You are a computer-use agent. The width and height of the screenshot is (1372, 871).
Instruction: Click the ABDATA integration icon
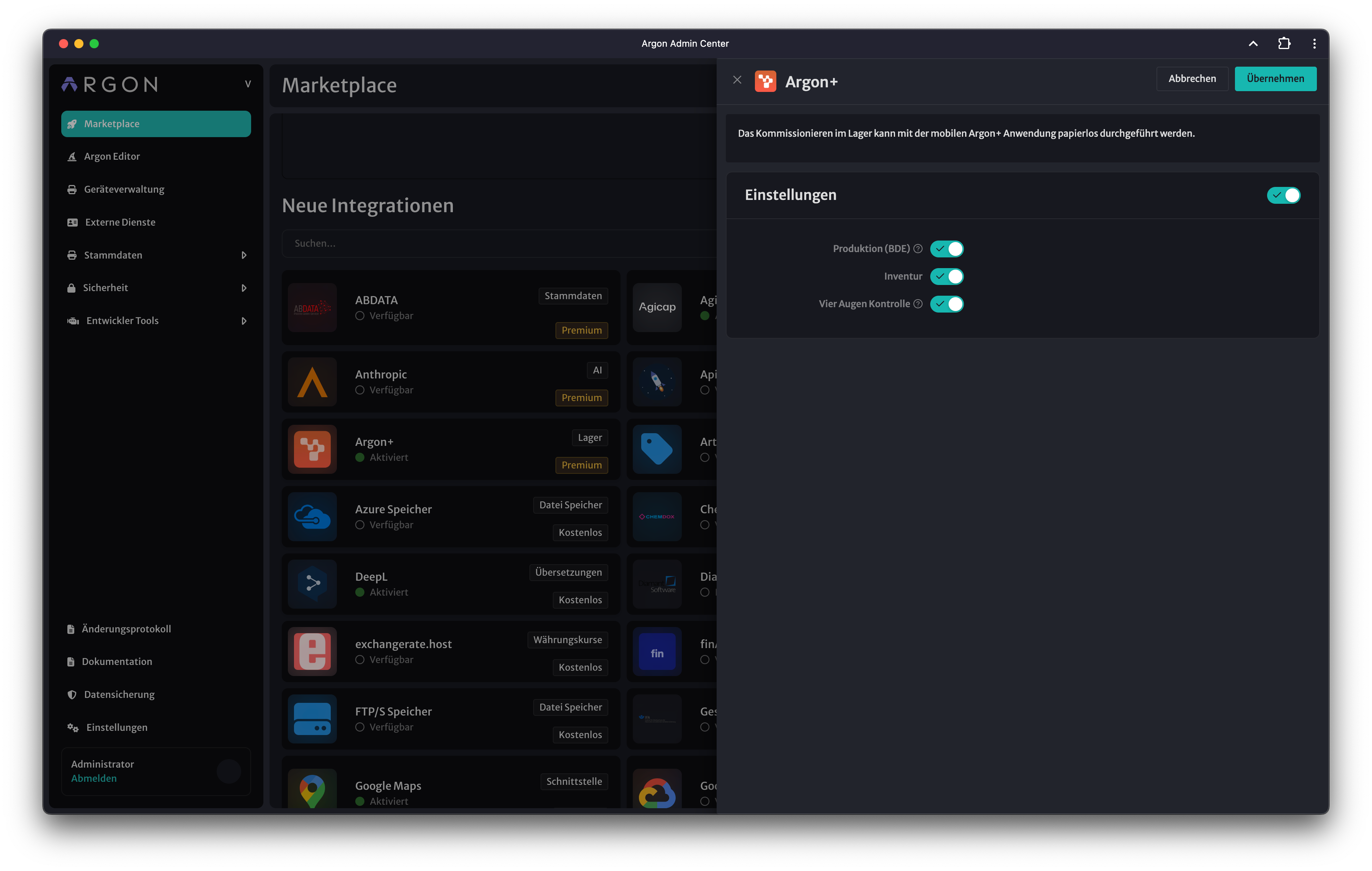pyautogui.click(x=312, y=308)
